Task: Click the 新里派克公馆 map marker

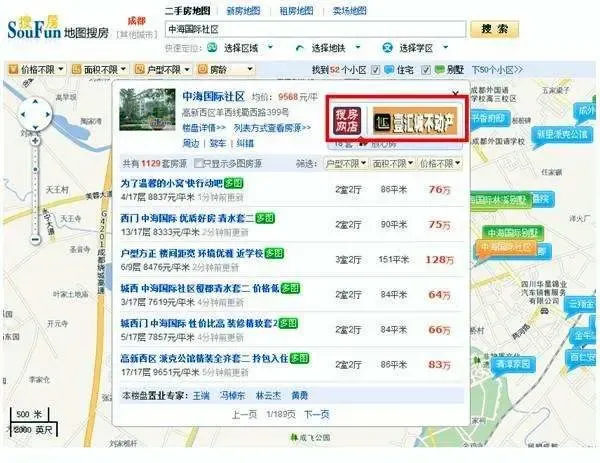Action: (562, 135)
